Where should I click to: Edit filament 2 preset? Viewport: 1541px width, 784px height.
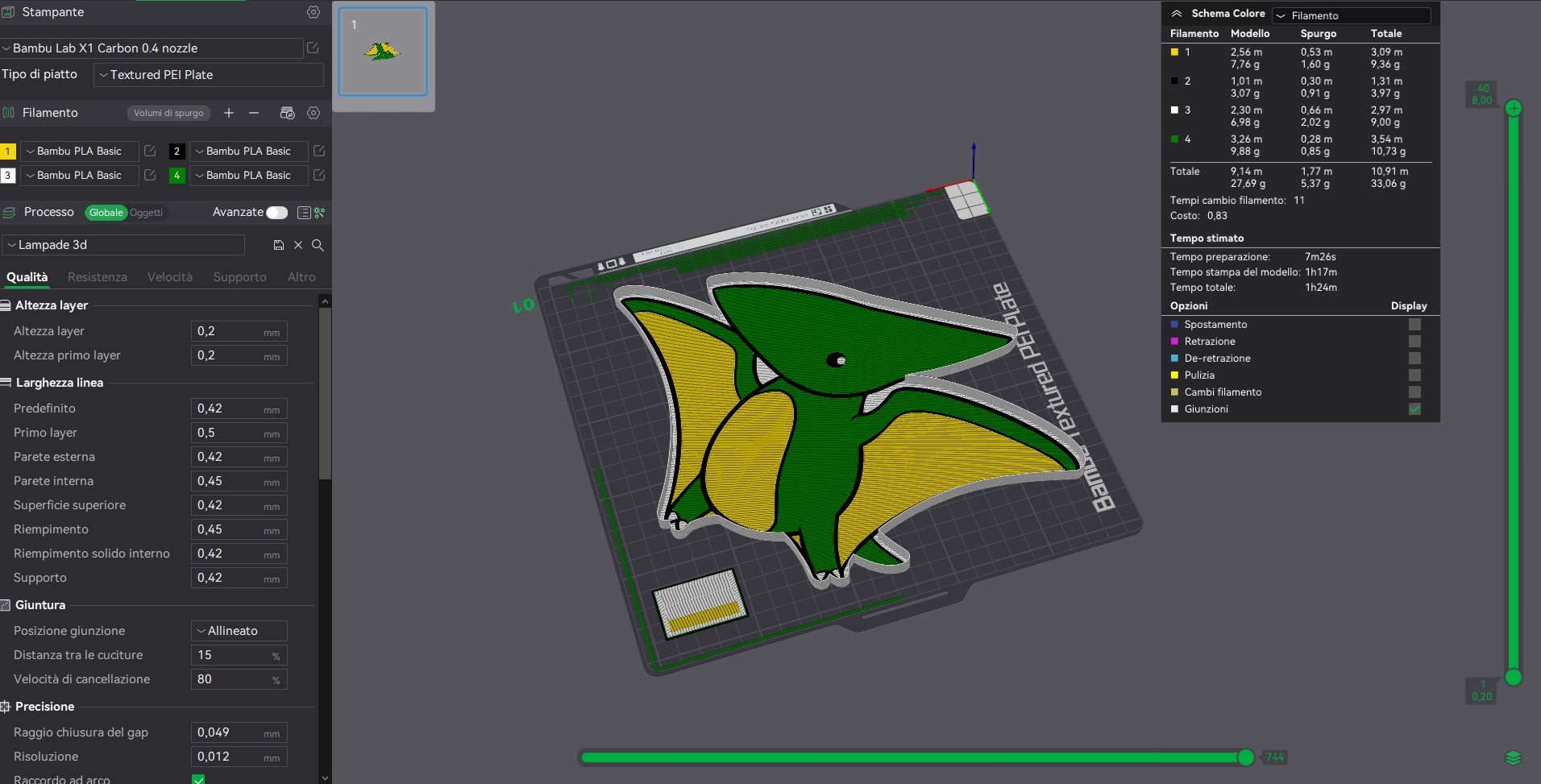point(319,151)
